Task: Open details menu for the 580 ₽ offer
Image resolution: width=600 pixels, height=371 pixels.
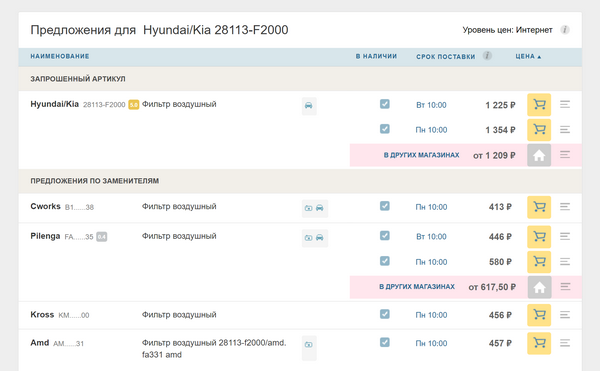Action: (565, 262)
